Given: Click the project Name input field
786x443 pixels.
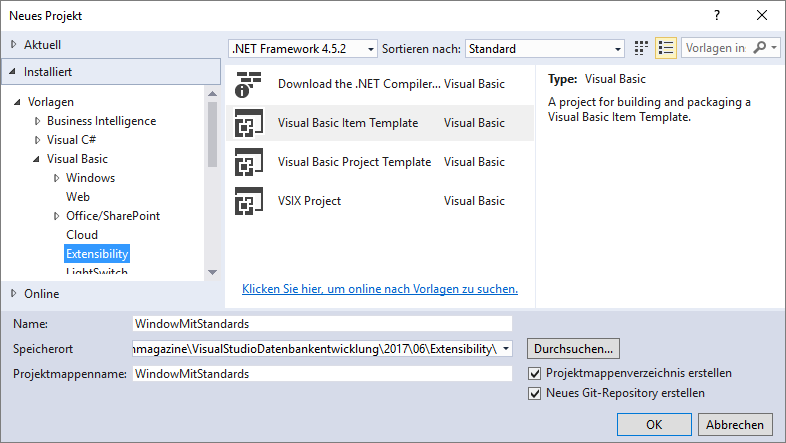Looking at the screenshot, I should click(x=321, y=323).
